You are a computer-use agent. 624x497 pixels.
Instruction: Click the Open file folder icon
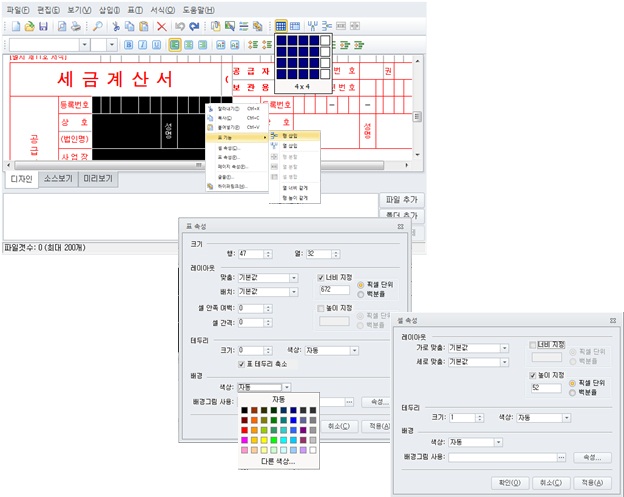(x=29, y=26)
